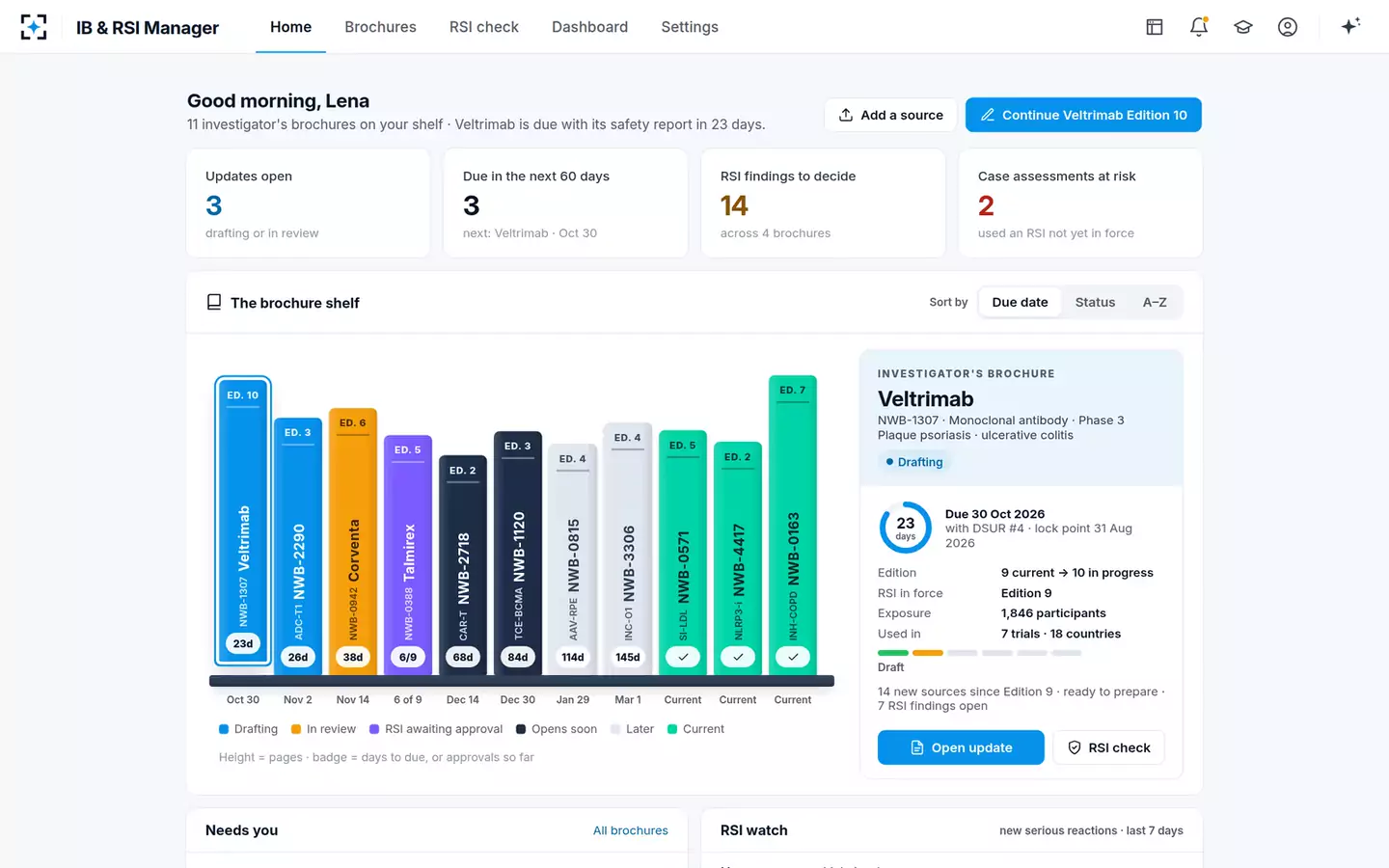Sort the shelf A–Z
Viewport: 1389px width, 868px height.
pos(1155,302)
